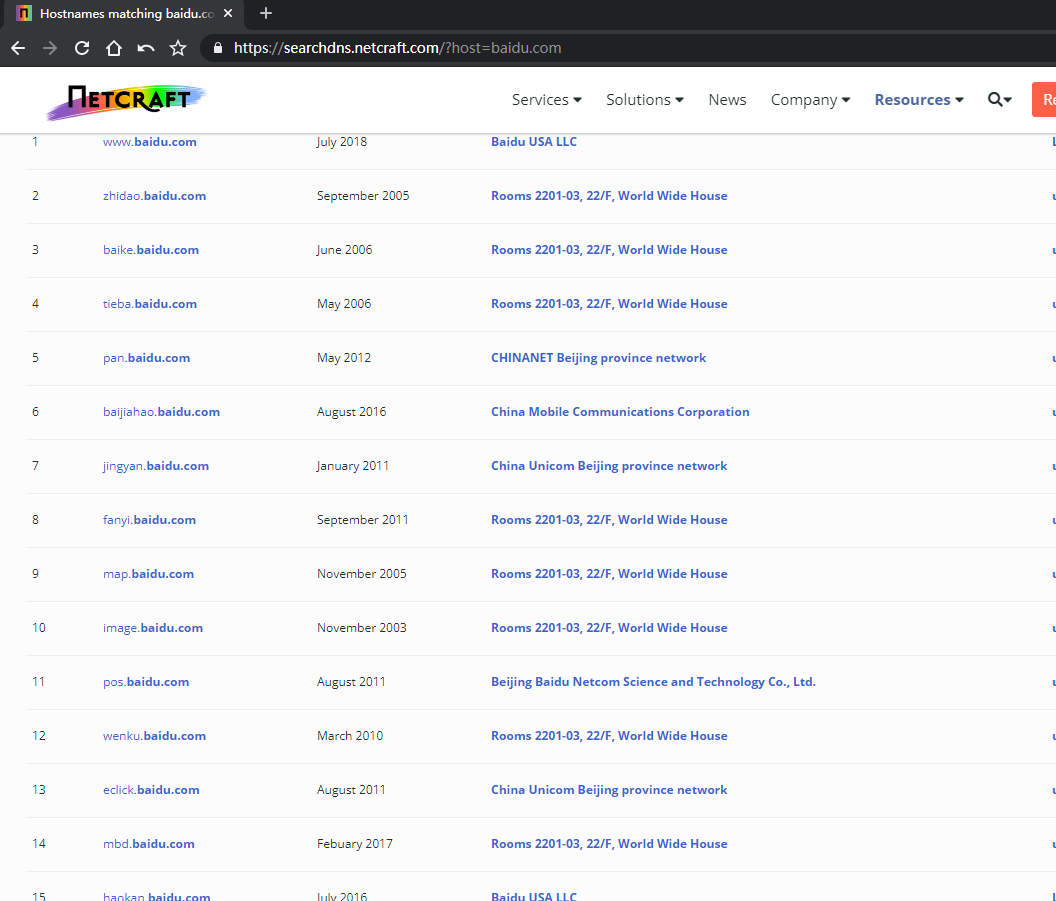
Task: Open the Company dropdown menu
Action: [x=810, y=100]
